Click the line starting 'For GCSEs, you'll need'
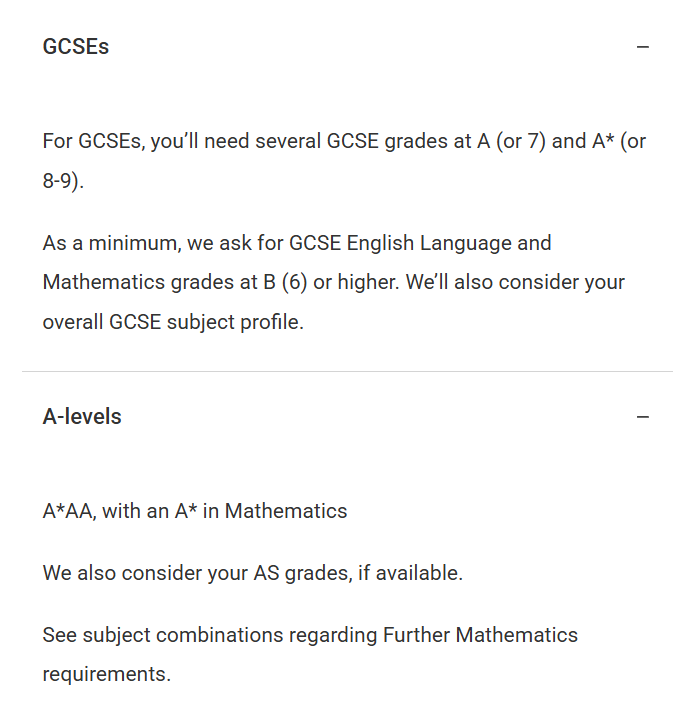The height and width of the screenshot is (710, 695). coord(344,141)
